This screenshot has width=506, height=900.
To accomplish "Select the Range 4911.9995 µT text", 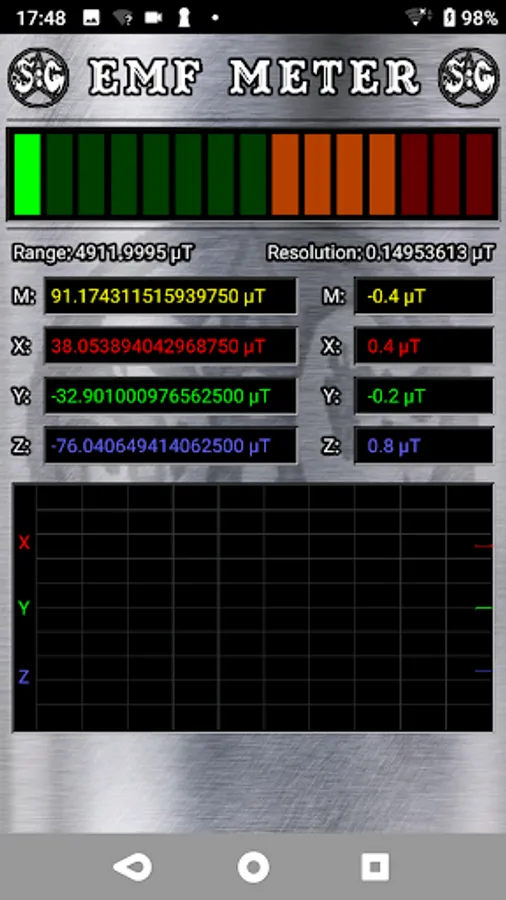I will [103, 252].
